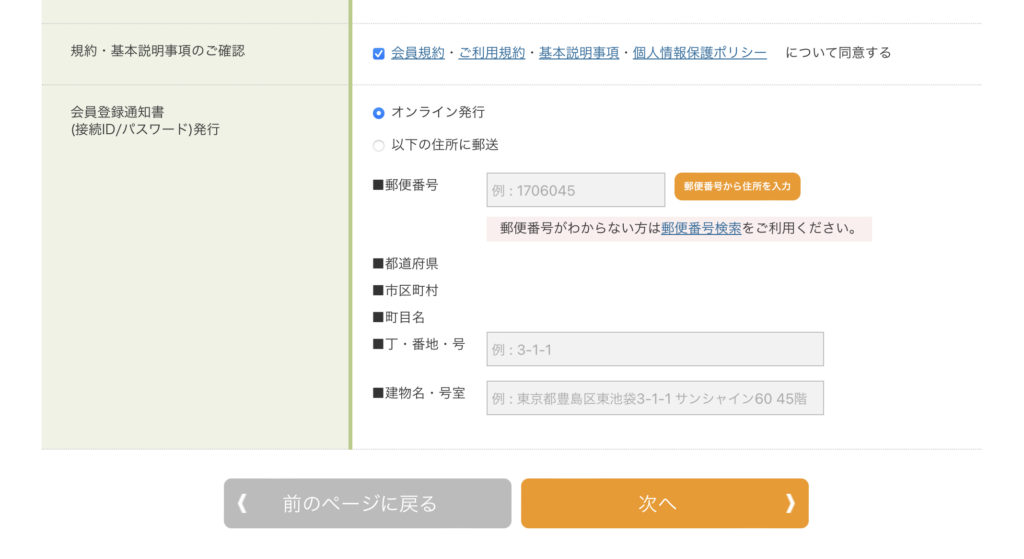Uncheck the terms agreement checkbox

(x=378, y=54)
